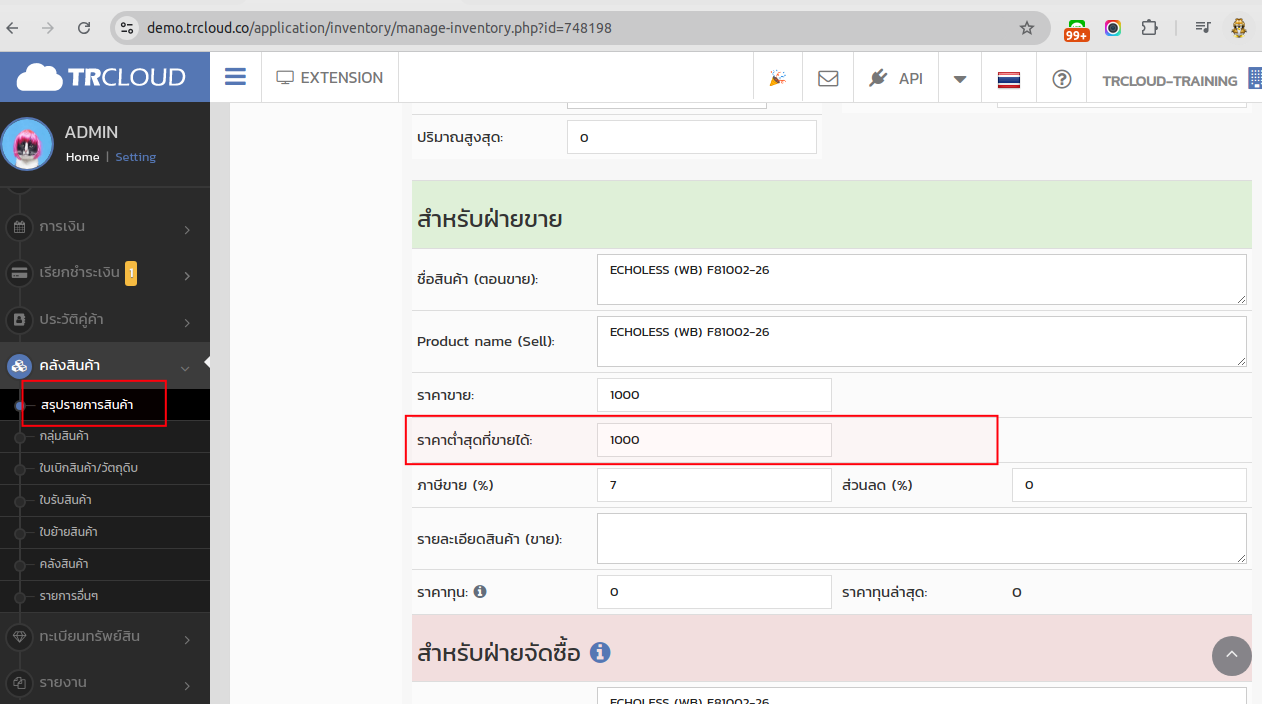Click the cubes icon beside คลังสินค้า heading
Image resolution: width=1262 pixels, height=704 pixels.
tap(19, 366)
